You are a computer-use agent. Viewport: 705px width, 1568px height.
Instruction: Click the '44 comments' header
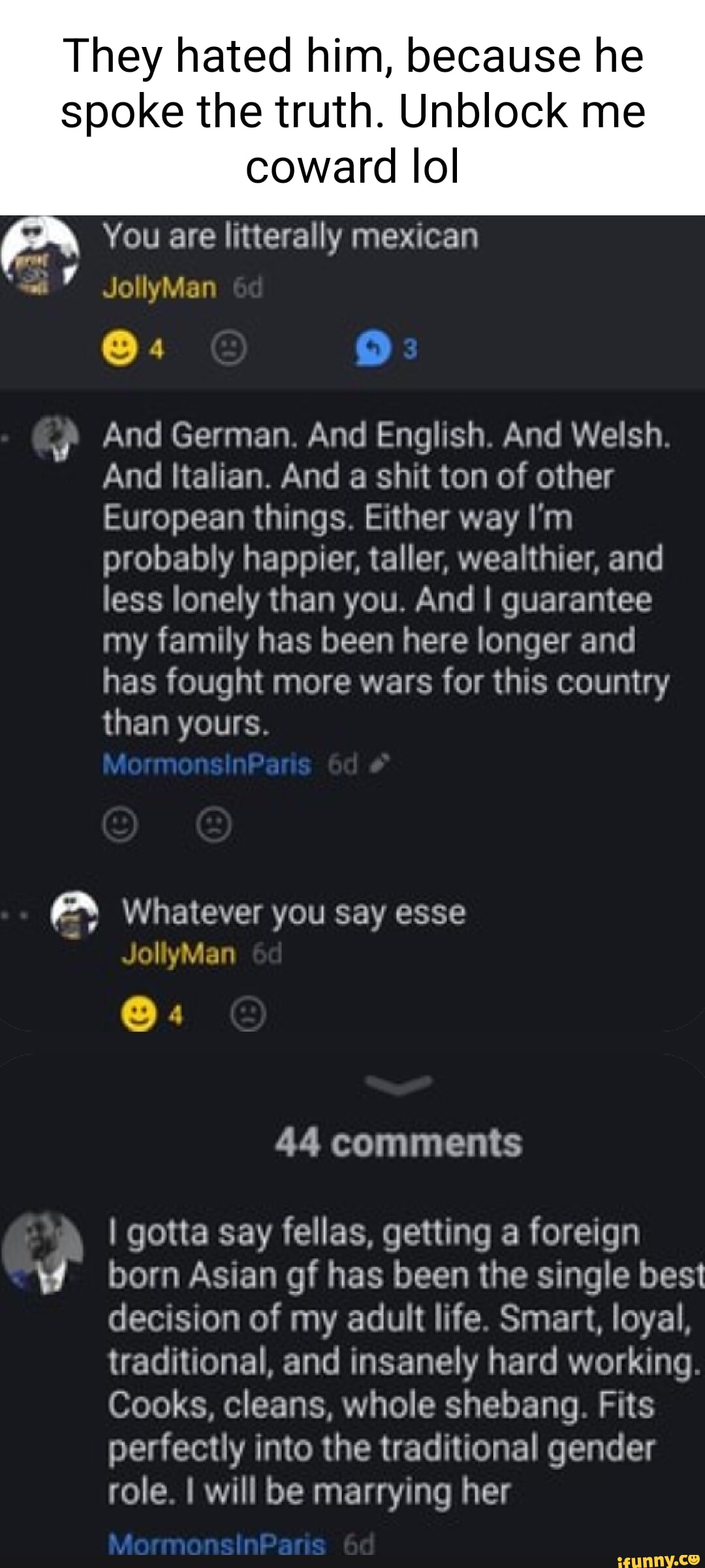tap(398, 1143)
